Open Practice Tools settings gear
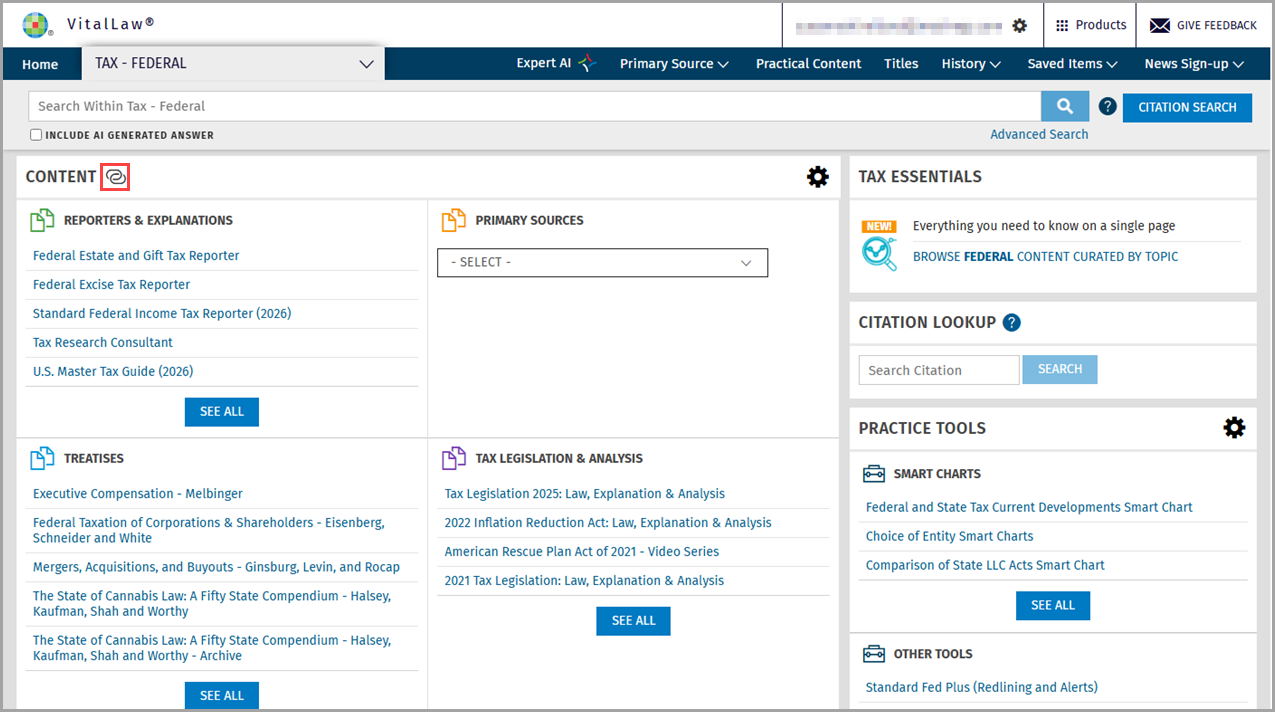Viewport: 1275px width, 712px height. pyautogui.click(x=1235, y=428)
